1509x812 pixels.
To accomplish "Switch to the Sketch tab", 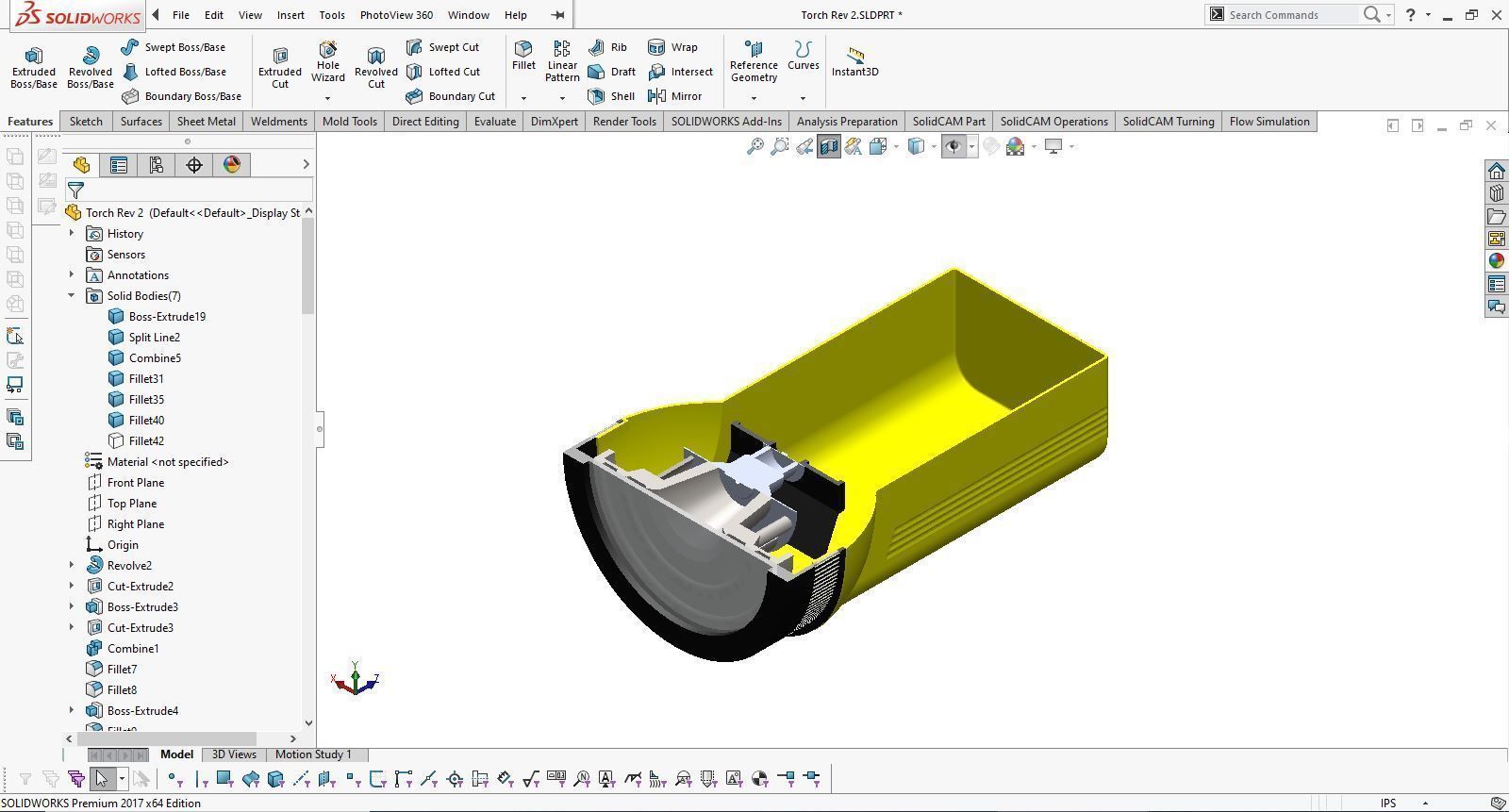I will [86, 122].
